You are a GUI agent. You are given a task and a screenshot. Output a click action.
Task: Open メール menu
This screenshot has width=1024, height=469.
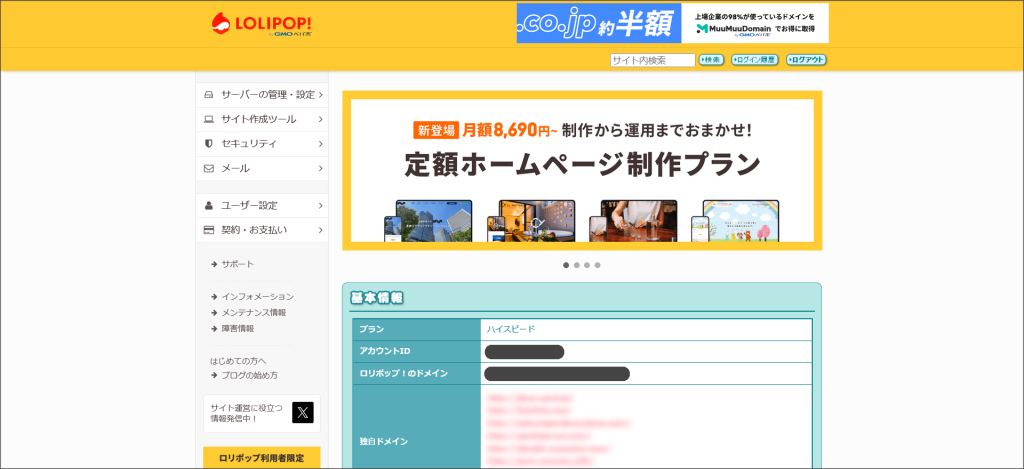tap(262, 168)
